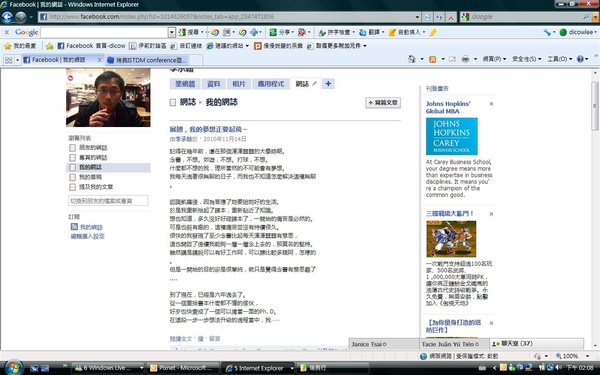Click the plus icon to add profile tab
This screenshot has height=375, width=600.
click(328, 83)
